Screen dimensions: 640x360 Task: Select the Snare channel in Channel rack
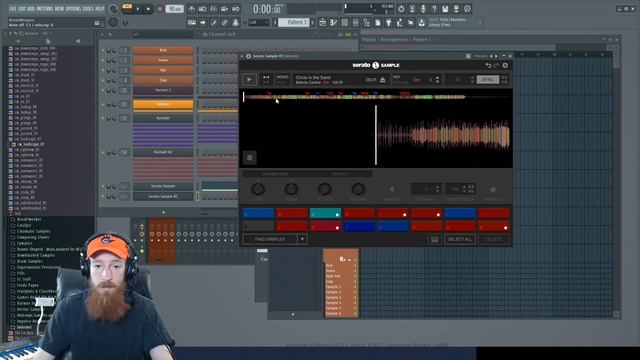(163, 60)
